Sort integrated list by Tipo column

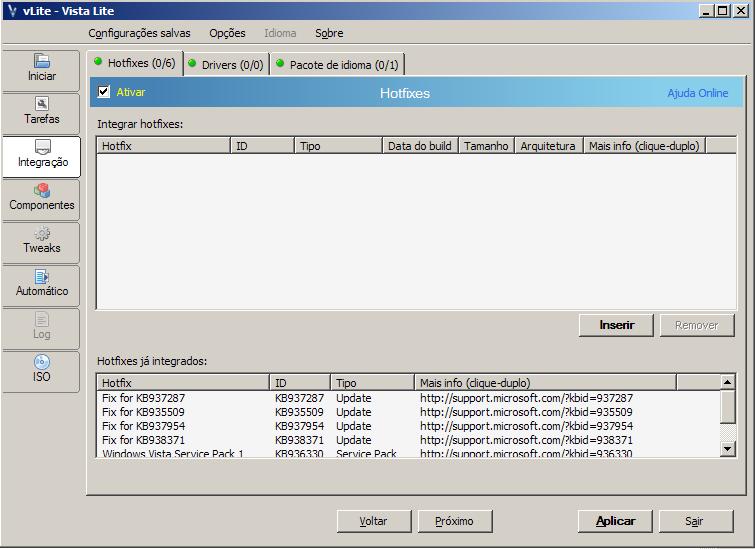pyautogui.click(x=372, y=383)
